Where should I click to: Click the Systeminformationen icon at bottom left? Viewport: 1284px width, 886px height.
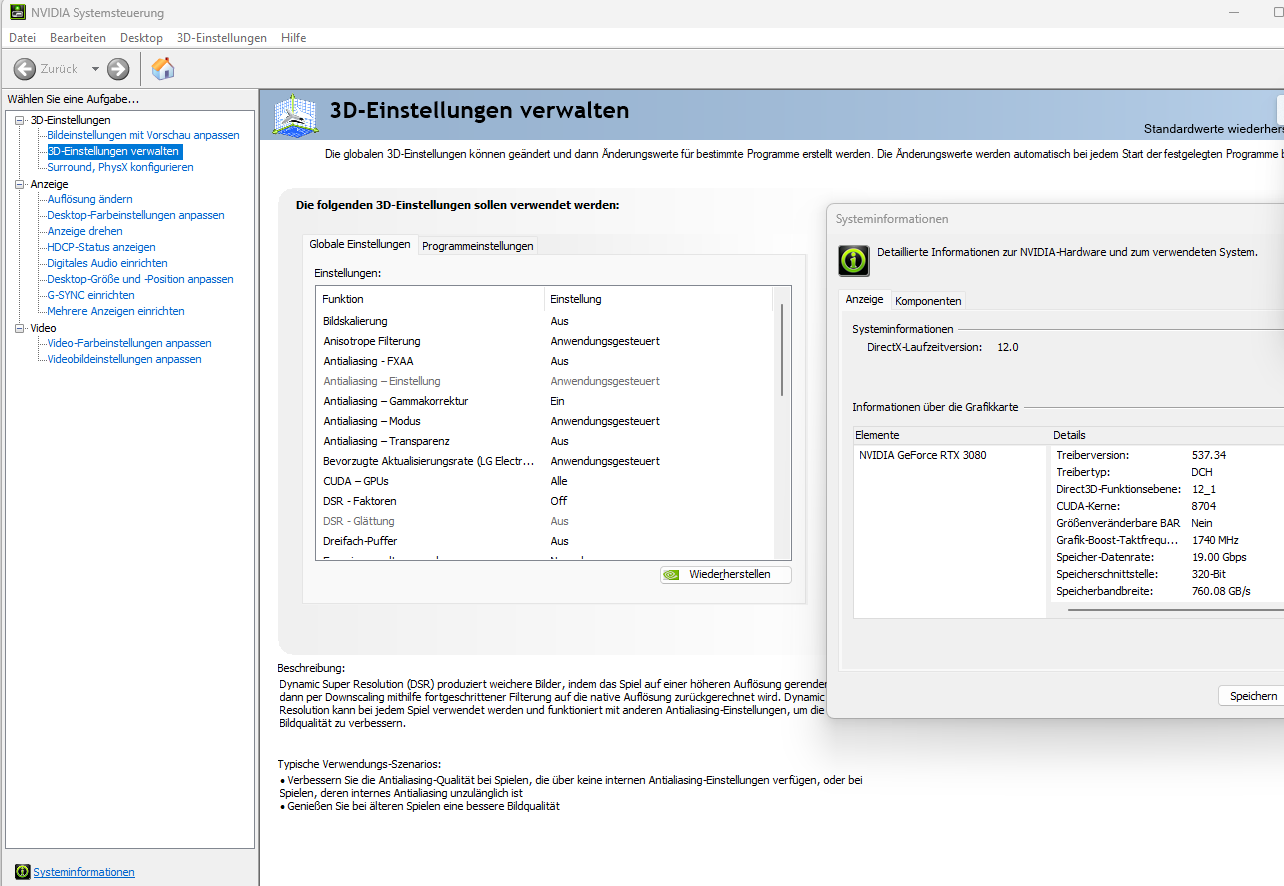click(x=23, y=872)
